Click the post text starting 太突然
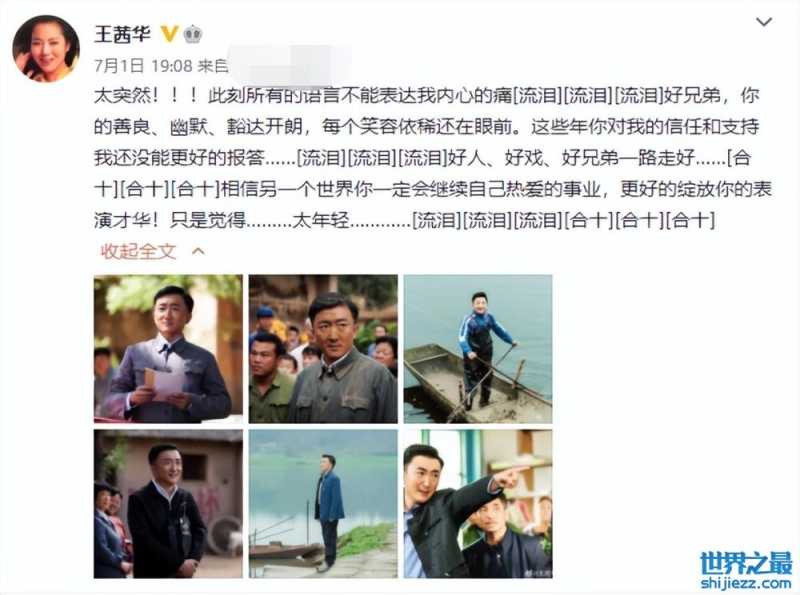The width and height of the screenshot is (800, 595). click(x=433, y=158)
